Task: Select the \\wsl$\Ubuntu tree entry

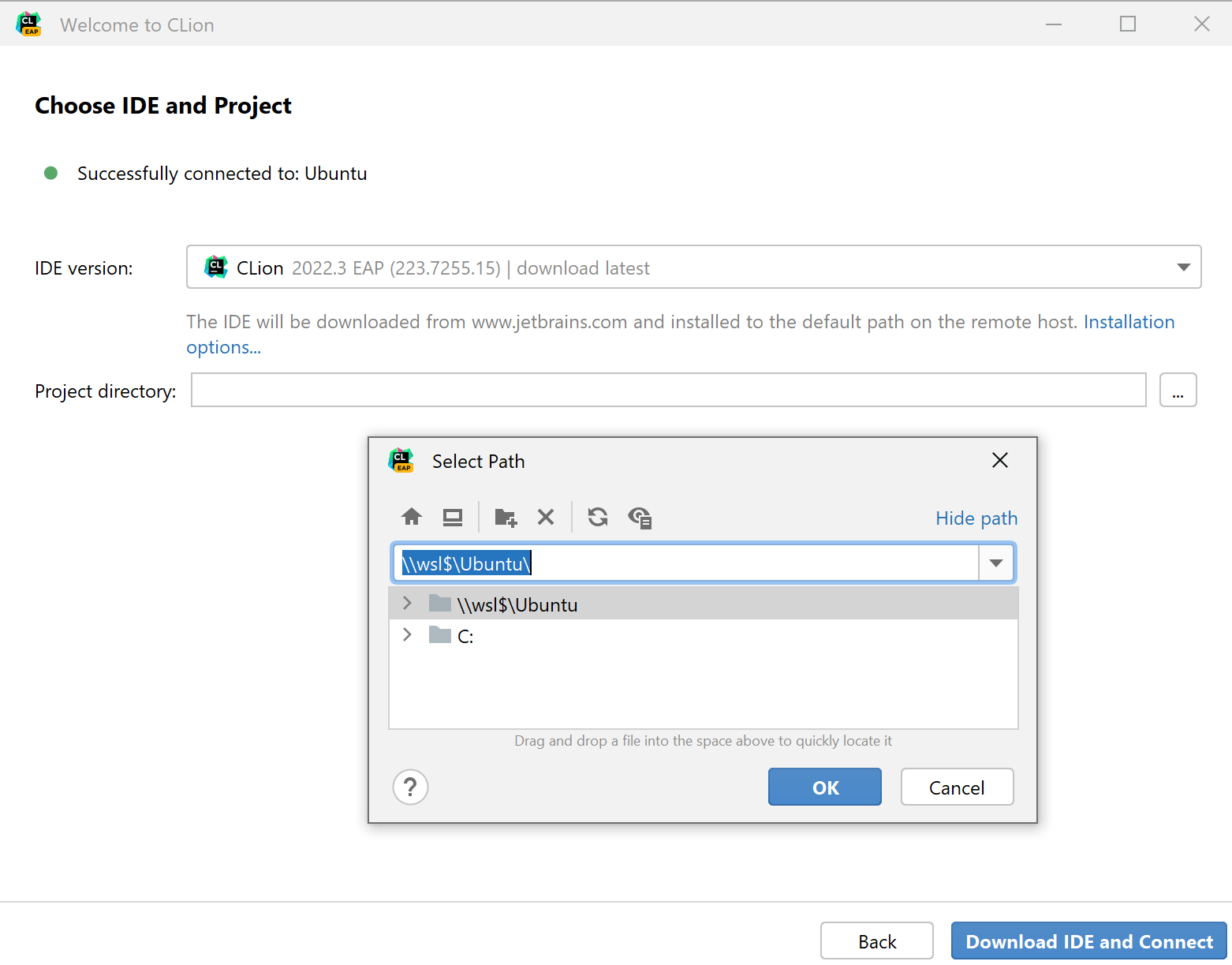Action: click(x=517, y=604)
